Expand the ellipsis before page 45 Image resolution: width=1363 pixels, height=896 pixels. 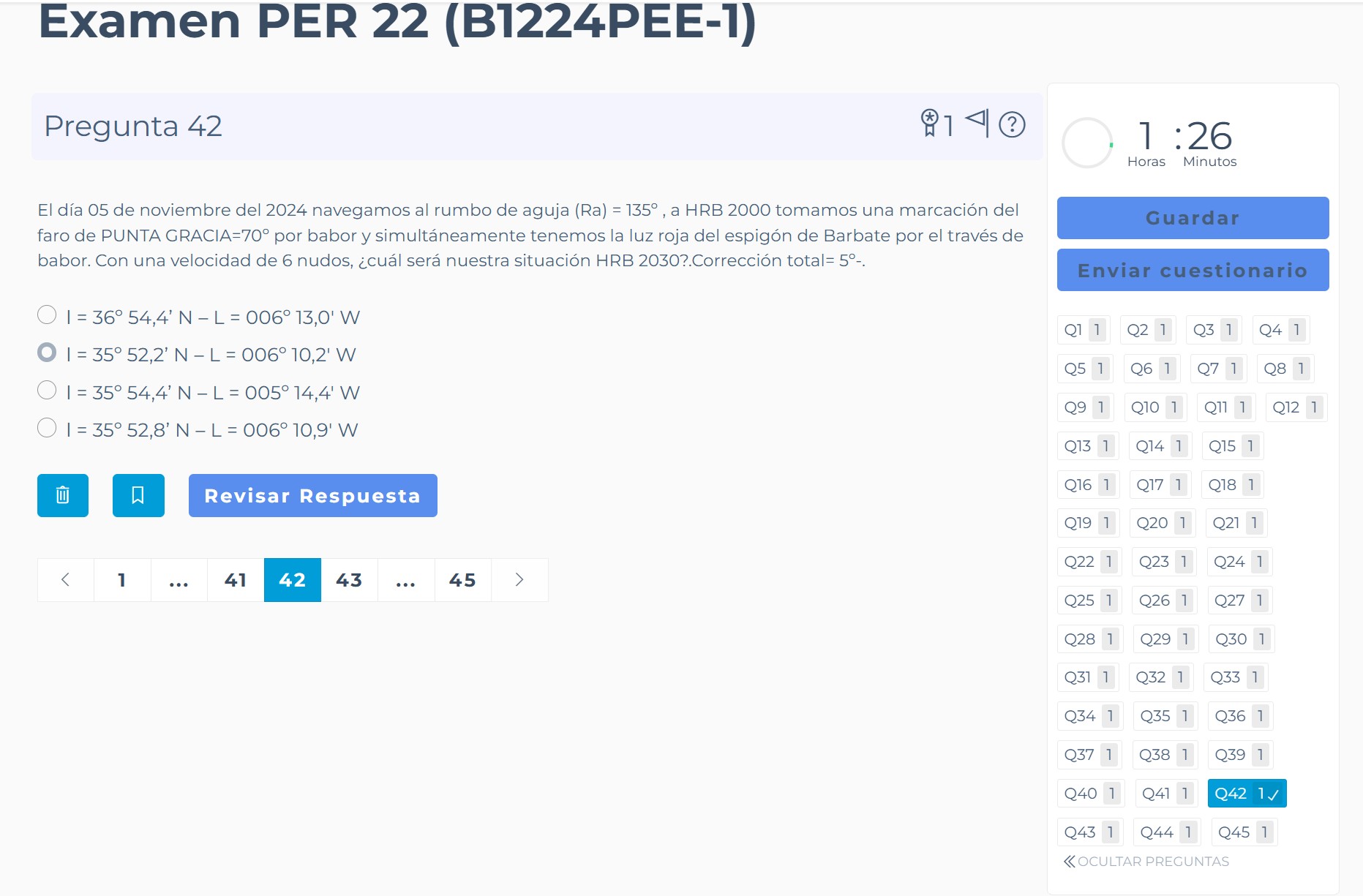point(406,580)
